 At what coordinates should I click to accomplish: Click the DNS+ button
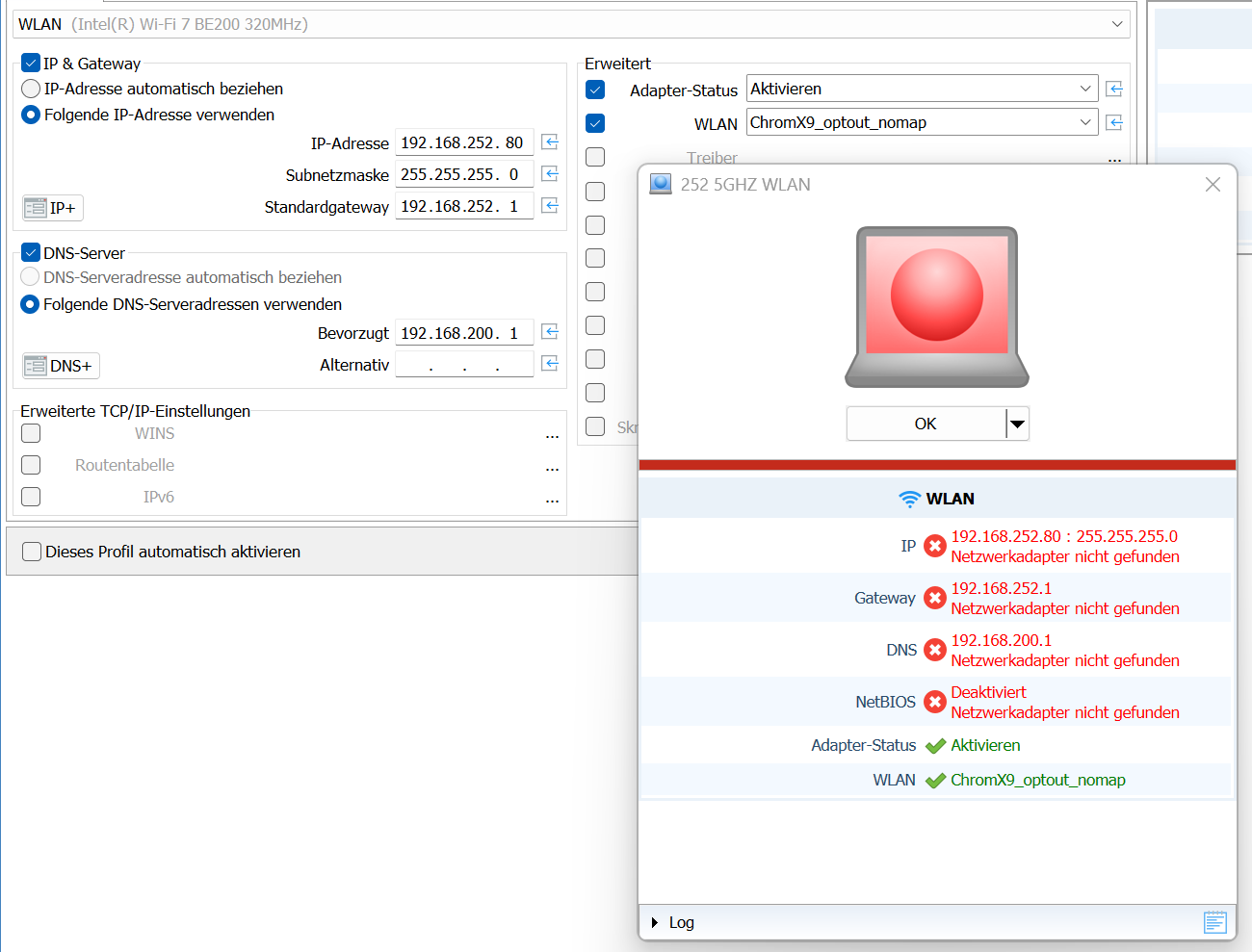coord(61,366)
